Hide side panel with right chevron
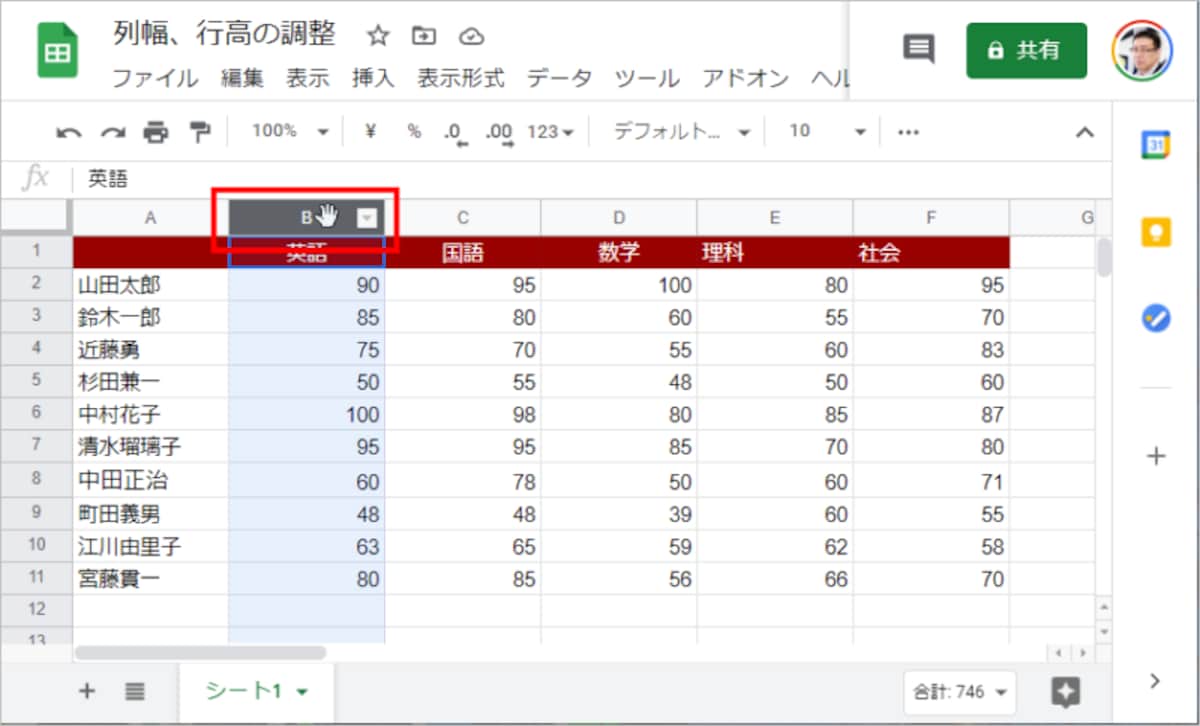Image resolution: width=1200 pixels, height=726 pixels. [1156, 681]
